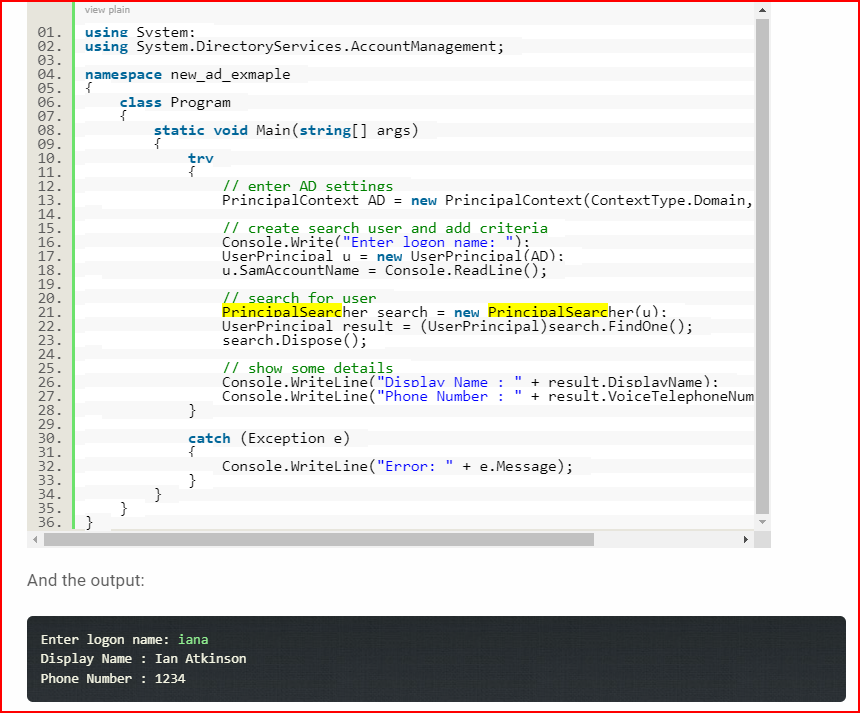Click the scrollbar up arrow
Viewport: 860px width, 713px height.
(x=761, y=9)
